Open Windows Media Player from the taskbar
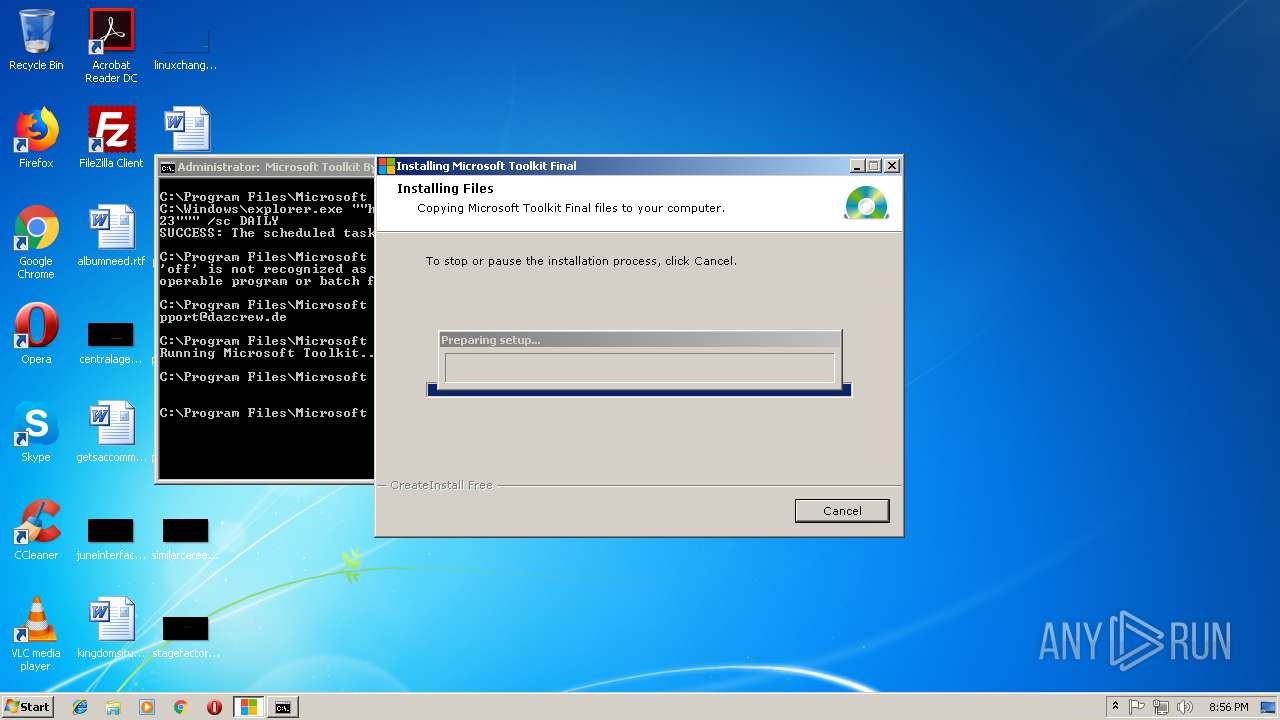This screenshot has width=1280, height=720. click(147, 707)
